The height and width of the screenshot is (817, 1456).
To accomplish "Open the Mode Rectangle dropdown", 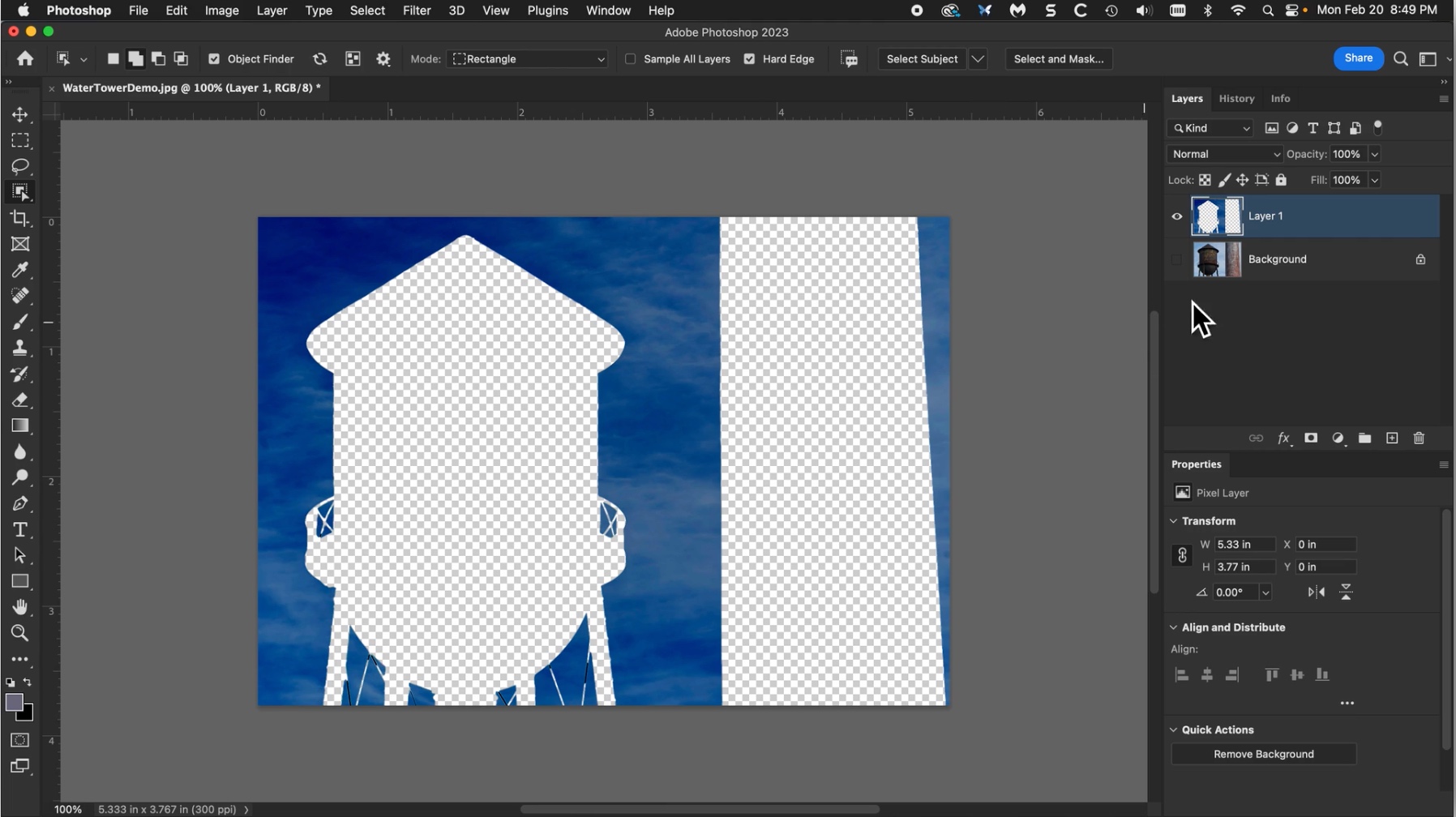I will 529,59.
